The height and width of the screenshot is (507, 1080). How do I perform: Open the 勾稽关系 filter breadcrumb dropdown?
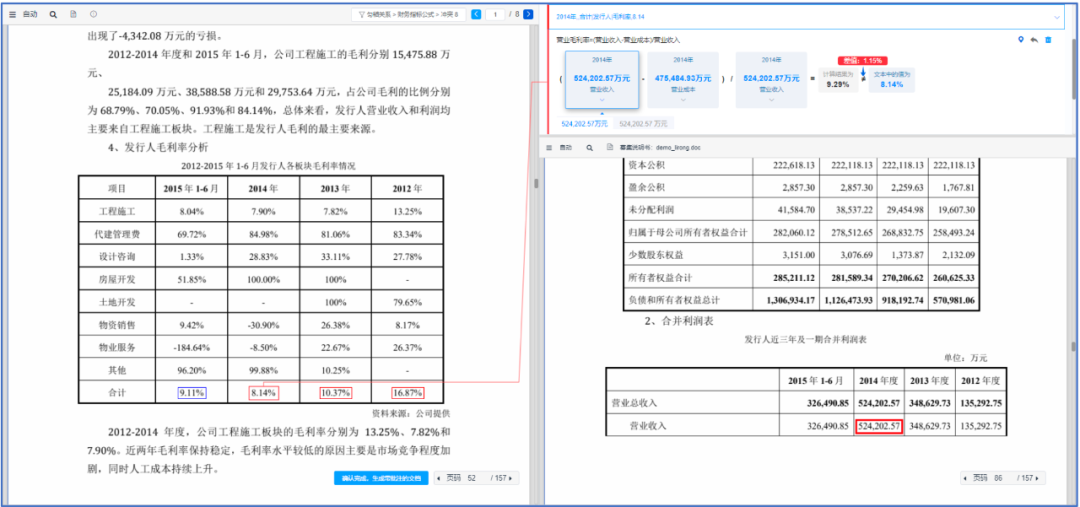408,14
